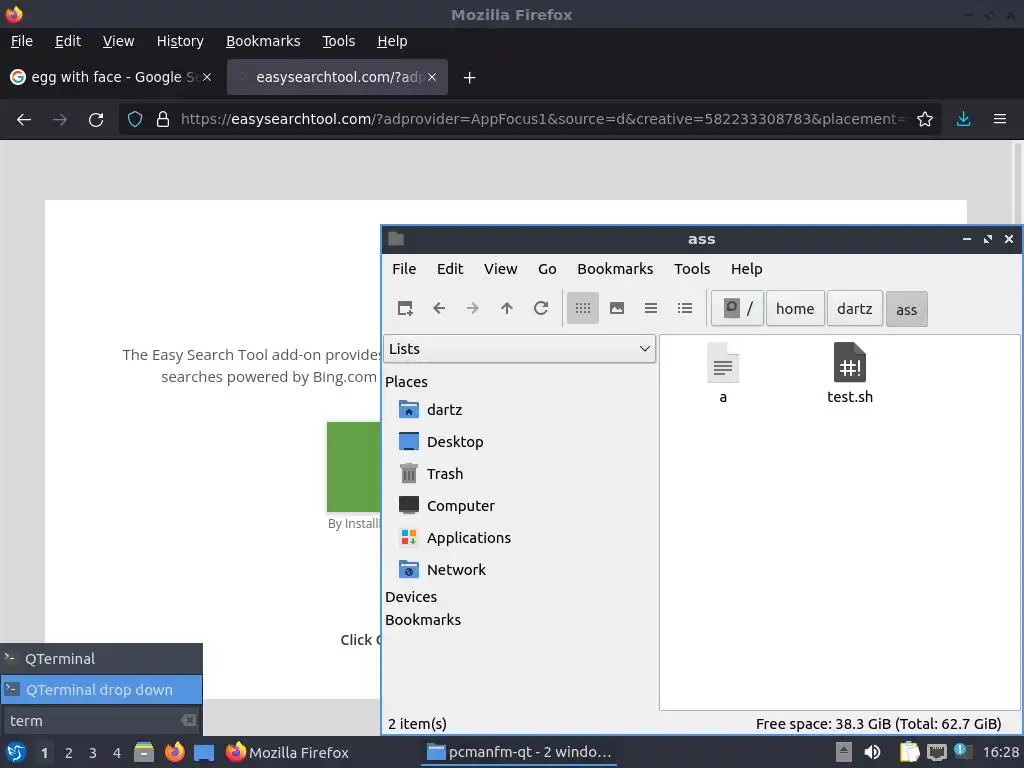Open the file manager Help menu
The height and width of the screenshot is (768, 1024).
746,269
